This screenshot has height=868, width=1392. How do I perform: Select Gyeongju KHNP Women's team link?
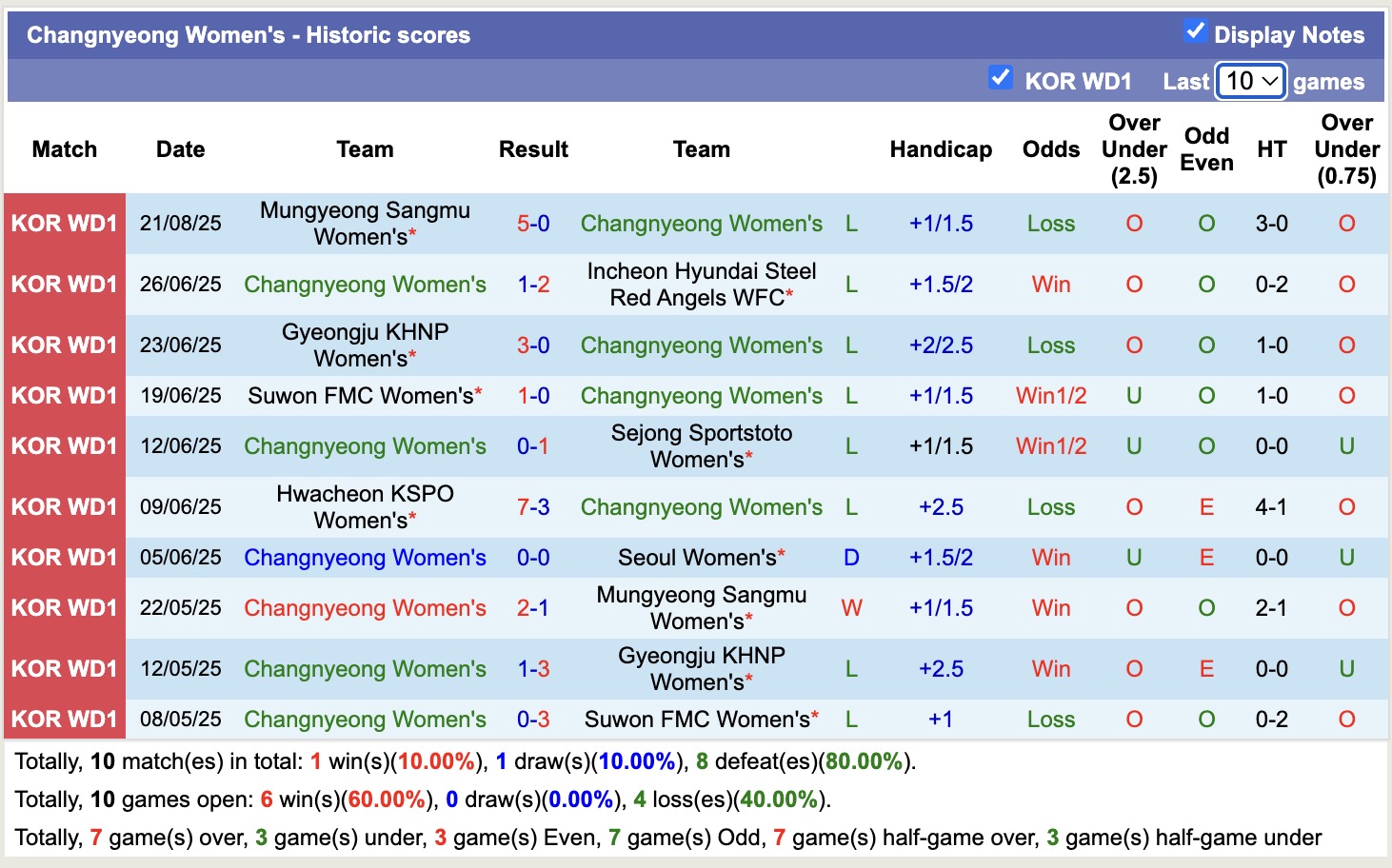point(365,345)
